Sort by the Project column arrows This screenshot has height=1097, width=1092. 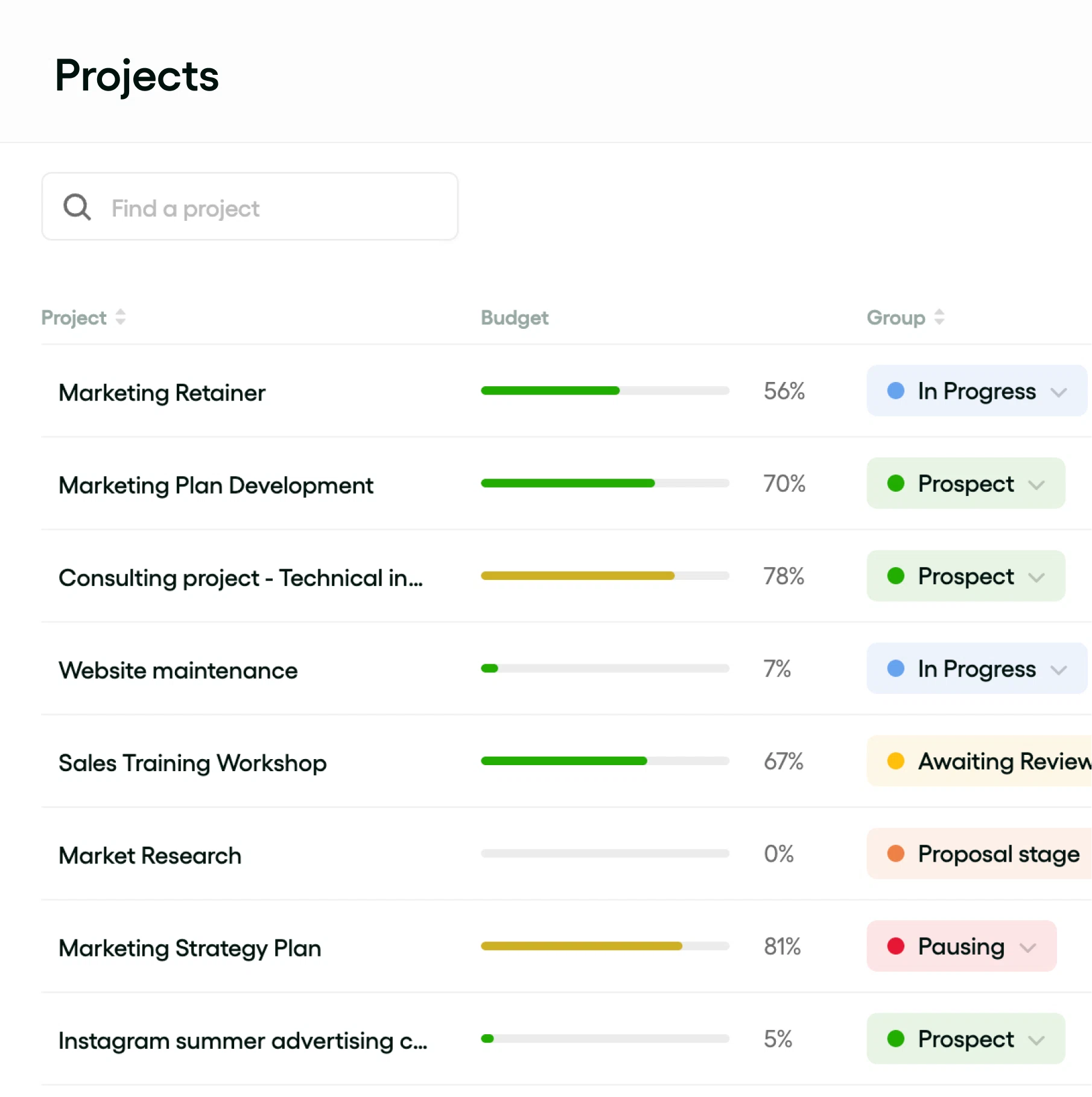[121, 317]
